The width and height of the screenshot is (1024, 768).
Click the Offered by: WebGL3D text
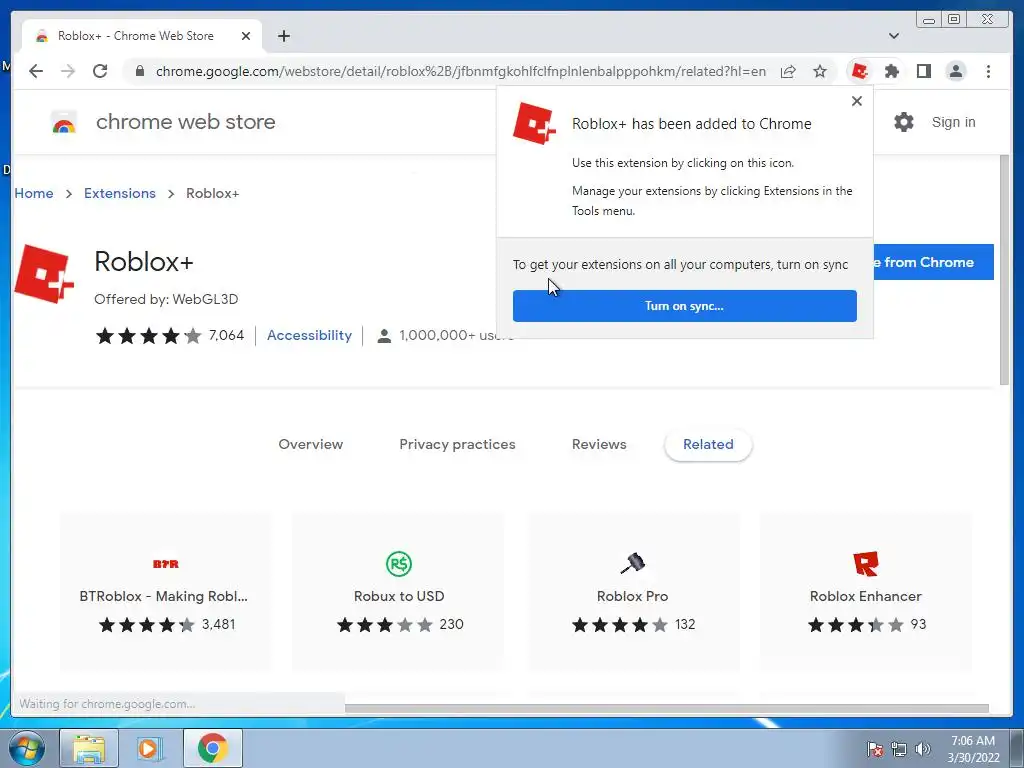166,300
